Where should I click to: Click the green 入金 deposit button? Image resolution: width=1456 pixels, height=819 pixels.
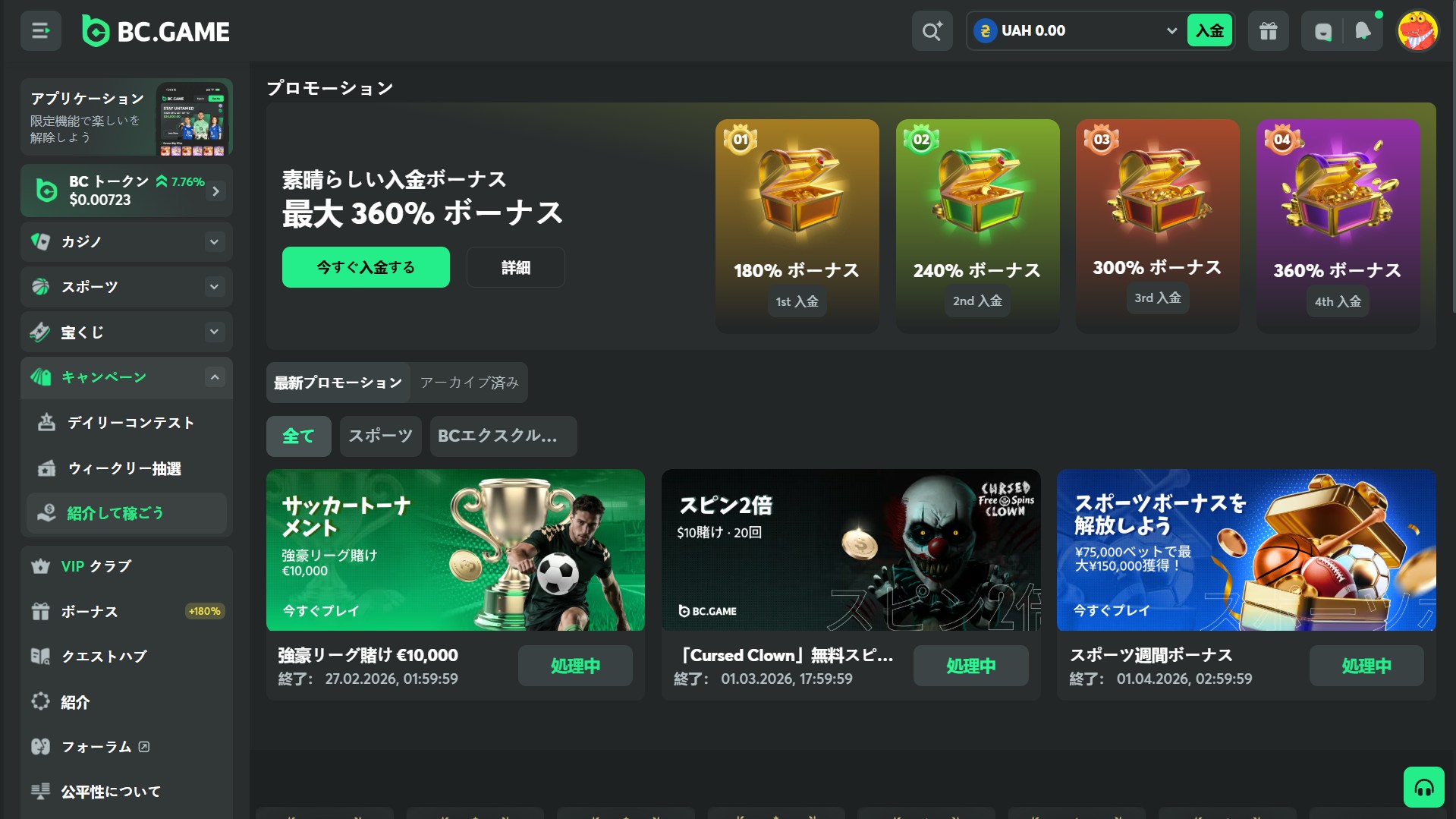tap(1209, 31)
